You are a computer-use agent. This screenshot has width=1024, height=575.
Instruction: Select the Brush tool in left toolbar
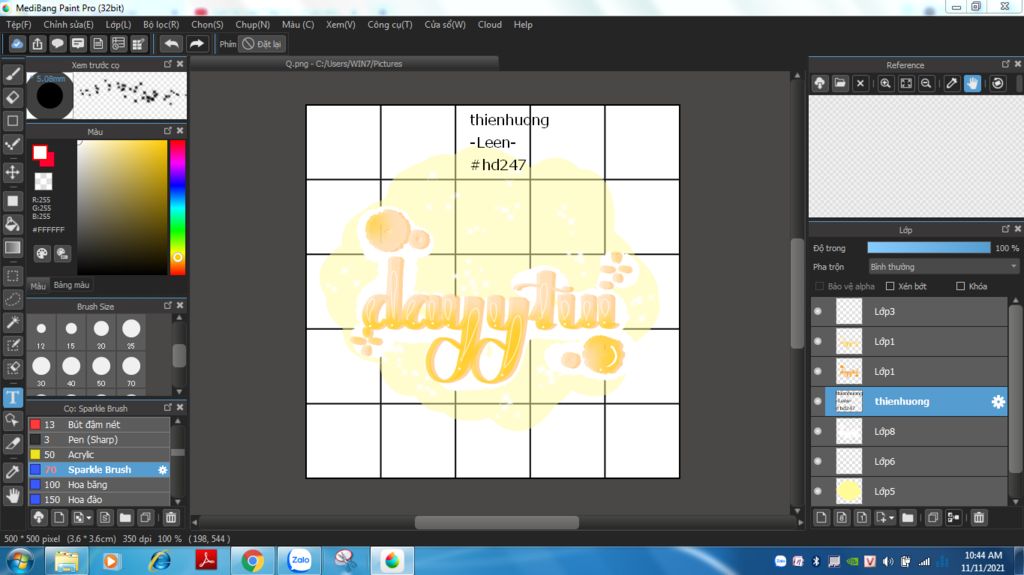pos(12,74)
